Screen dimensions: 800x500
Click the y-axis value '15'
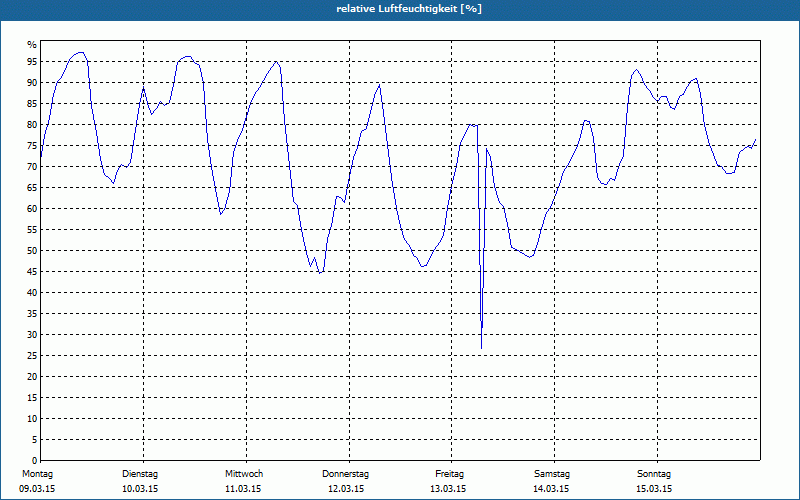coord(32,397)
